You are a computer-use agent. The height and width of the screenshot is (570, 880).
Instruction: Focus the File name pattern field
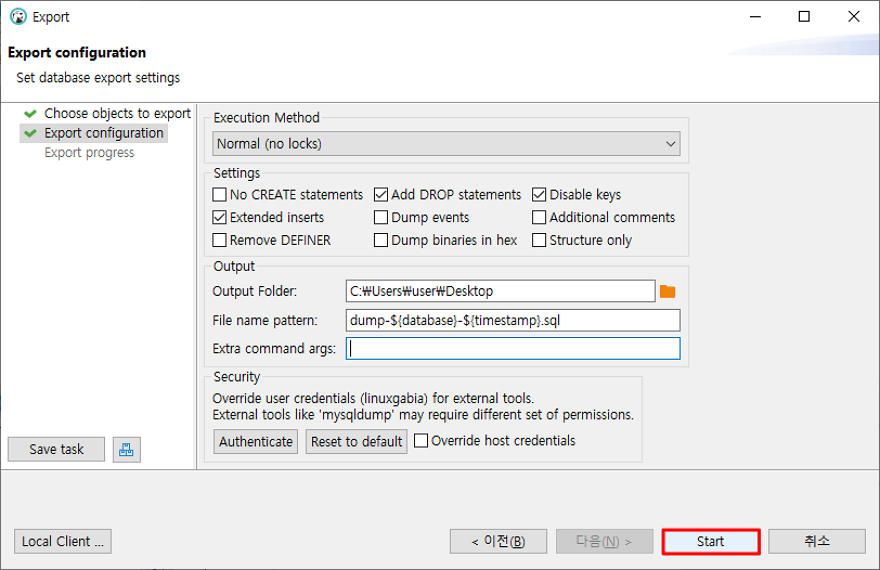(x=513, y=320)
